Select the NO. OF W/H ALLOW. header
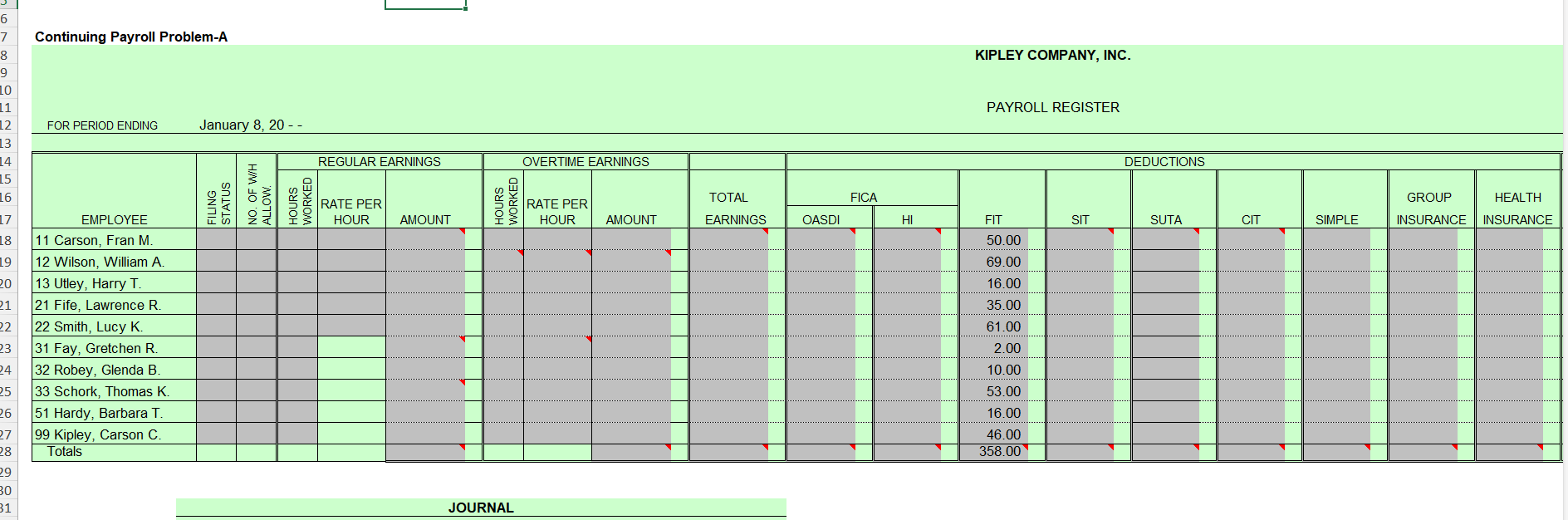 click(x=259, y=194)
